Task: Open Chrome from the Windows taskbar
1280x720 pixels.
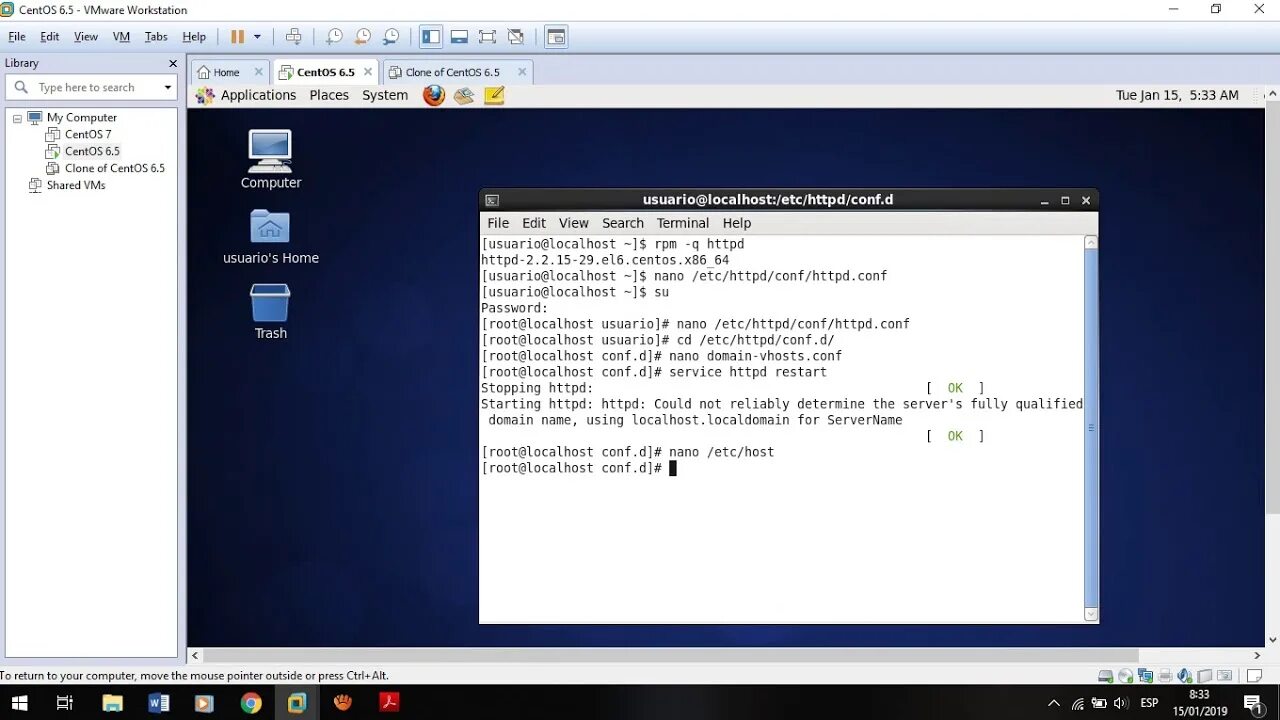Action: click(x=251, y=703)
